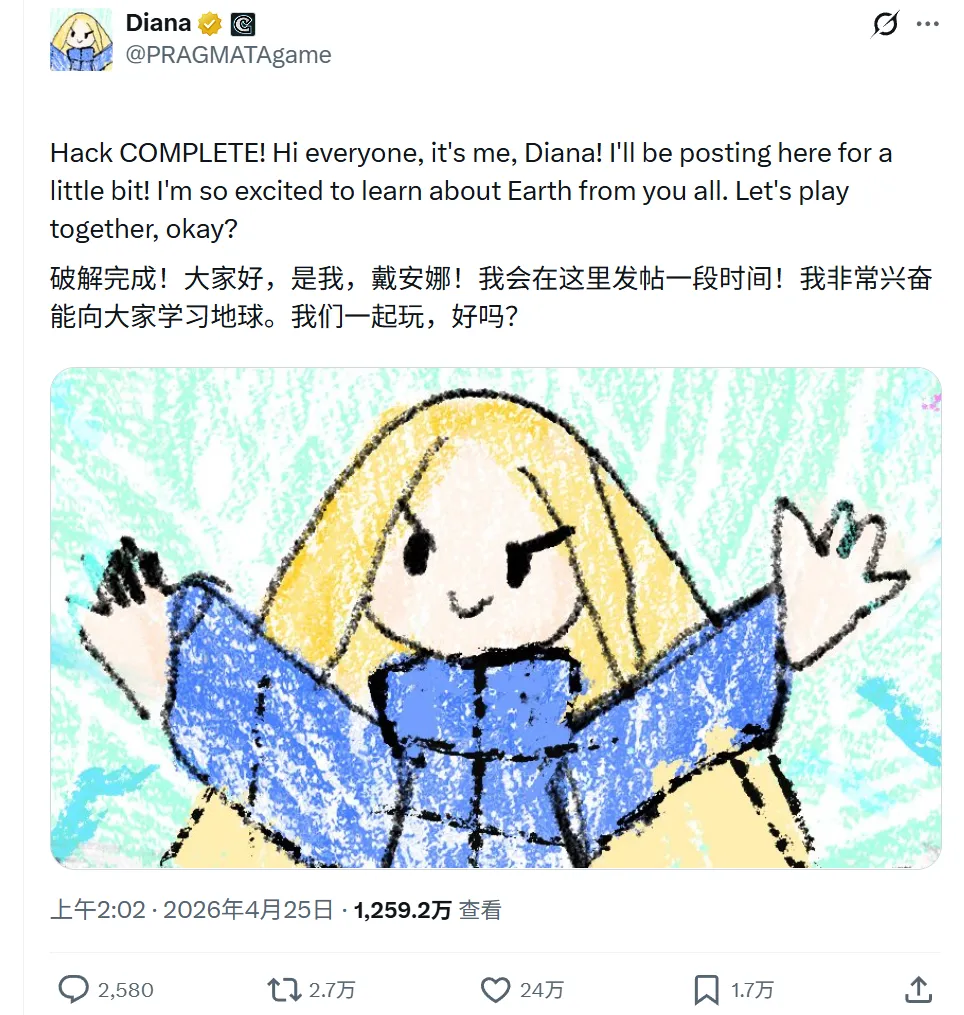Click the Diana display name
This screenshot has width=964, height=1015.
pyautogui.click(x=158, y=23)
